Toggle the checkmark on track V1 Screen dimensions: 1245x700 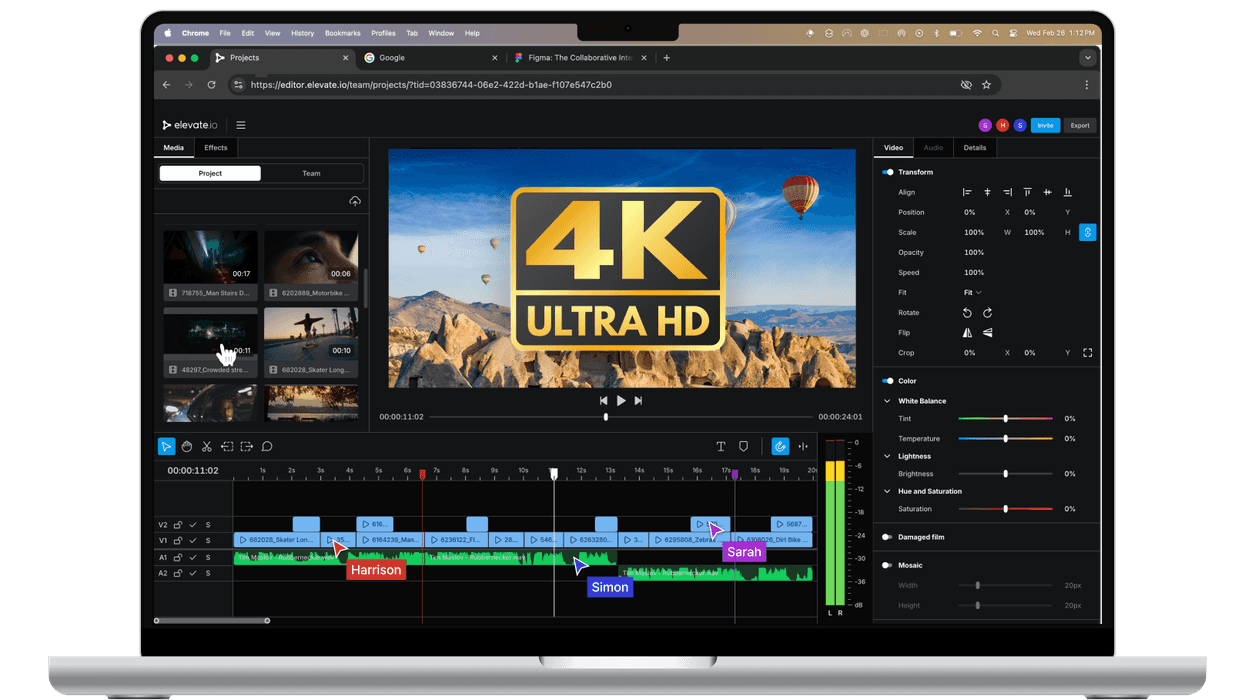pyautogui.click(x=193, y=541)
